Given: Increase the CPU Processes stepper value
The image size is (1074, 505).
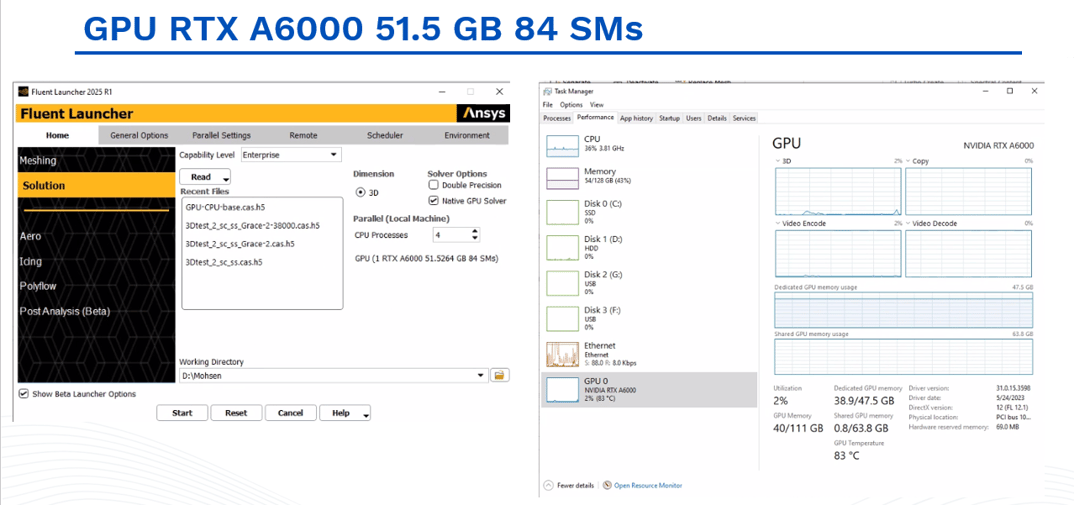Looking at the screenshot, I should click(474, 231).
